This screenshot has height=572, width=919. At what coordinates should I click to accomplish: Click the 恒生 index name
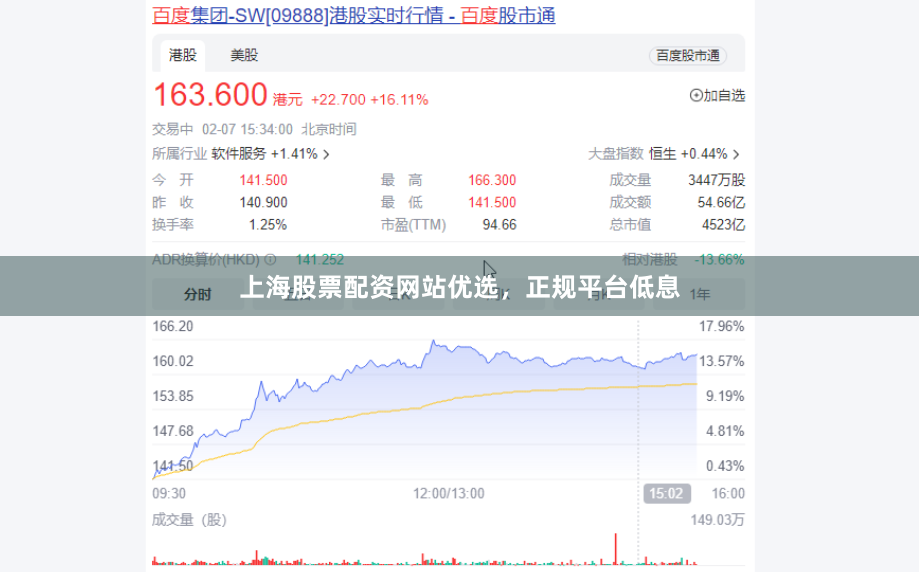(x=663, y=154)
